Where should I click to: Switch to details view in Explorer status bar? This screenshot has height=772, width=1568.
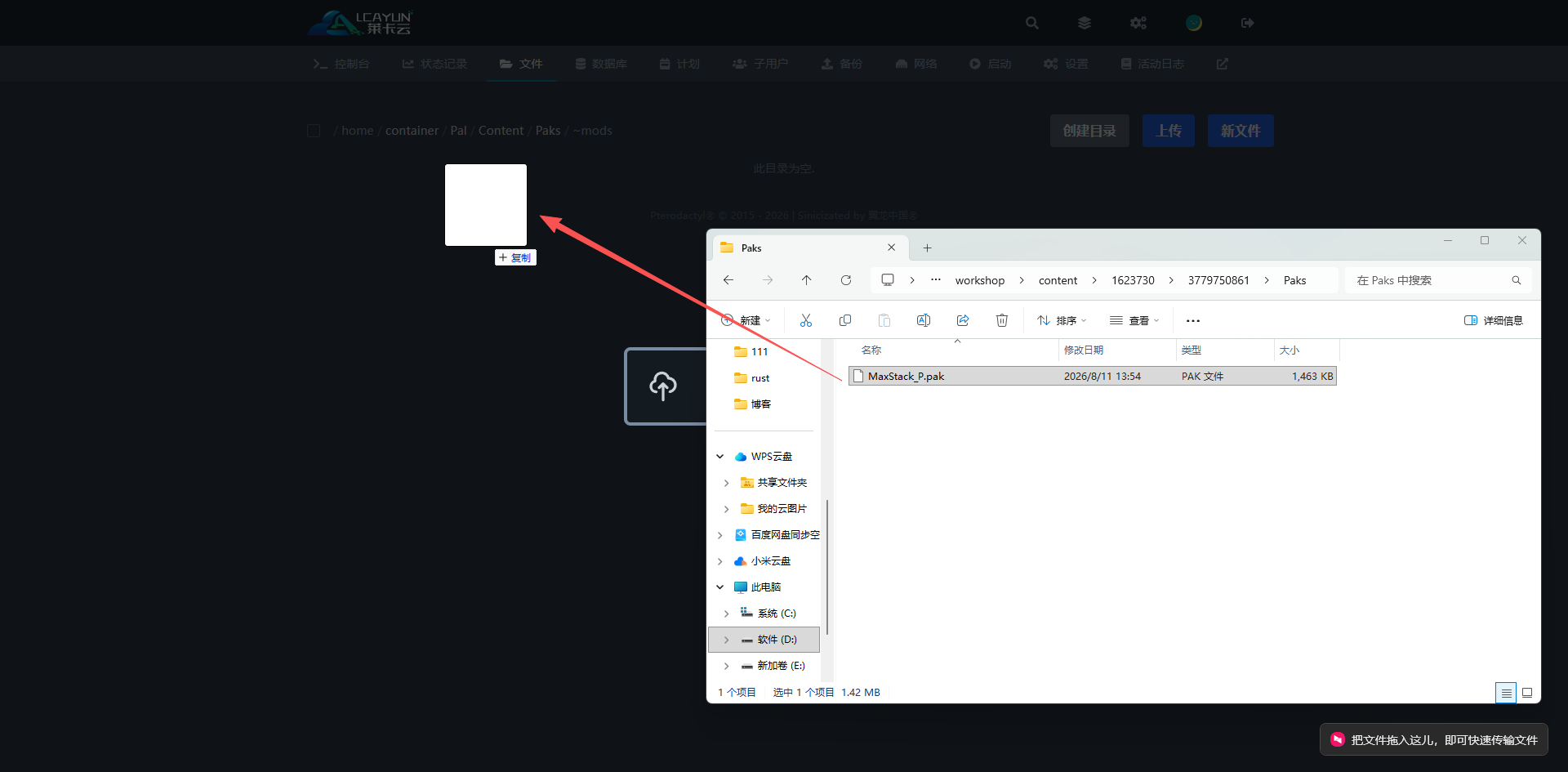(x=1506, y=693)
